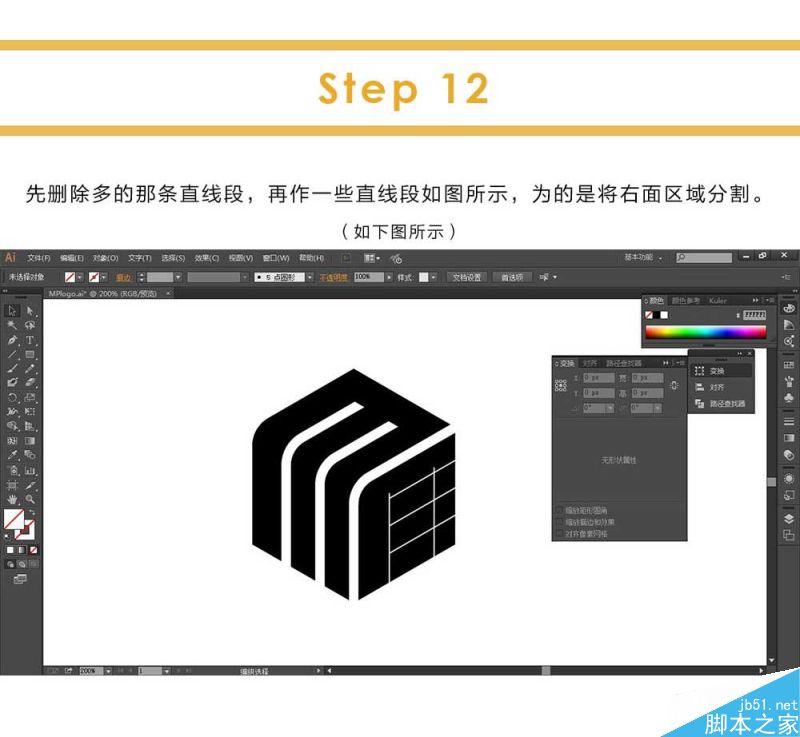The height and width of the screenshot is (737, 800).
Task: Switch to the Kuler tab
Action: (x=717, y=300)
